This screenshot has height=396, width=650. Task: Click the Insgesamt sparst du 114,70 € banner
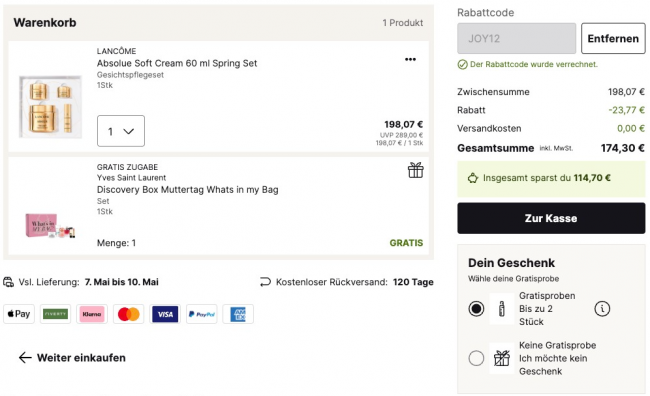coord(551,179)
